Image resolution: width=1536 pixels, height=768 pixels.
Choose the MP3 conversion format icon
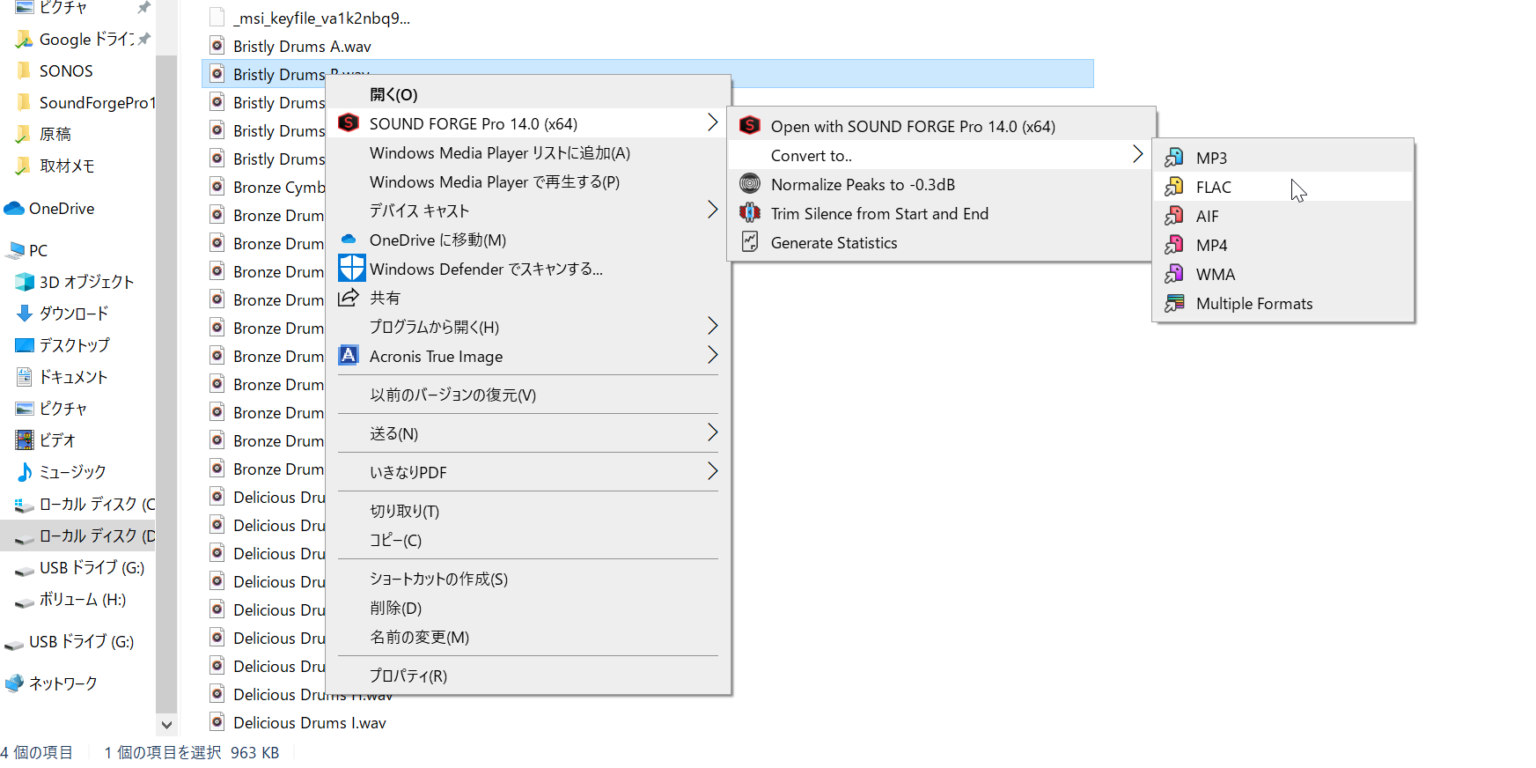pos(1175,158)
